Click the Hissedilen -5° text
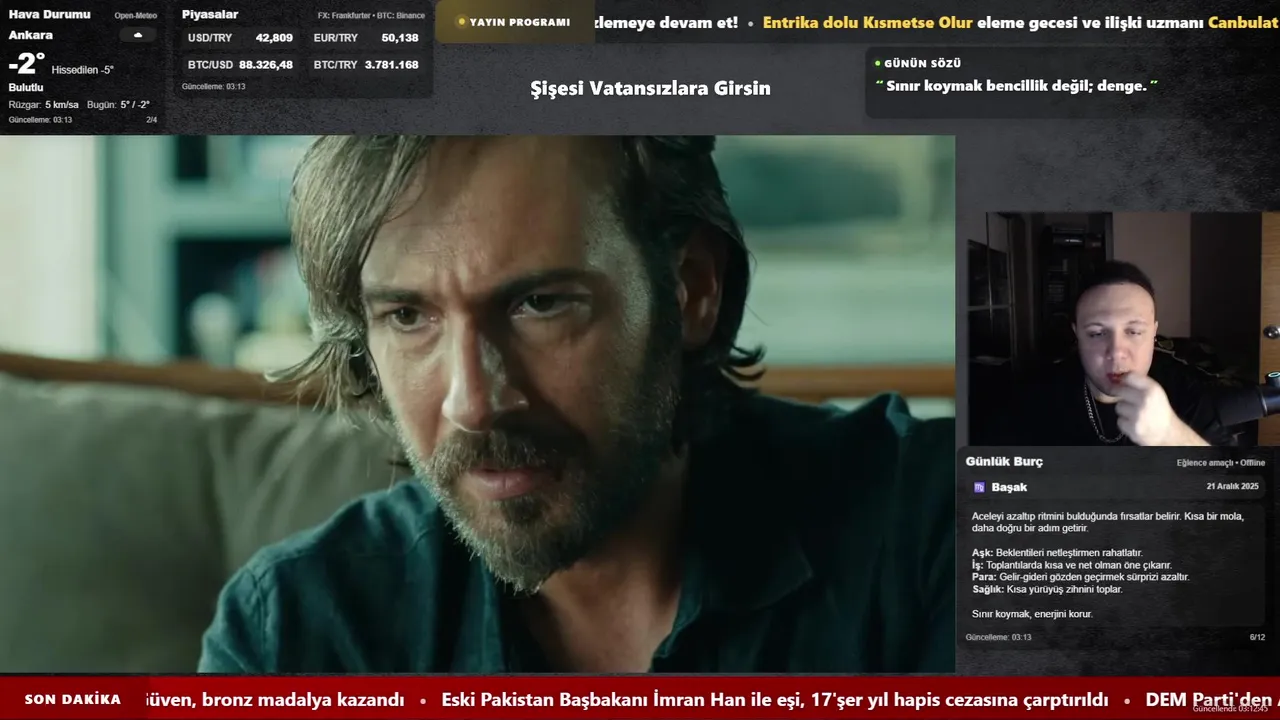This screenshot has height=720, width=1280. [x=82, y=70]
